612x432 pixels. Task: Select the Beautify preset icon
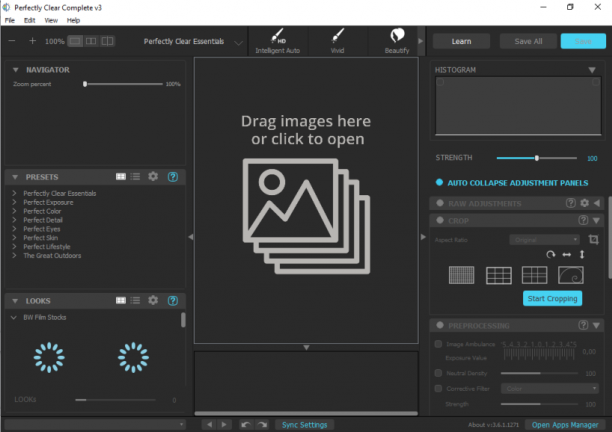(x=397, y=41)
